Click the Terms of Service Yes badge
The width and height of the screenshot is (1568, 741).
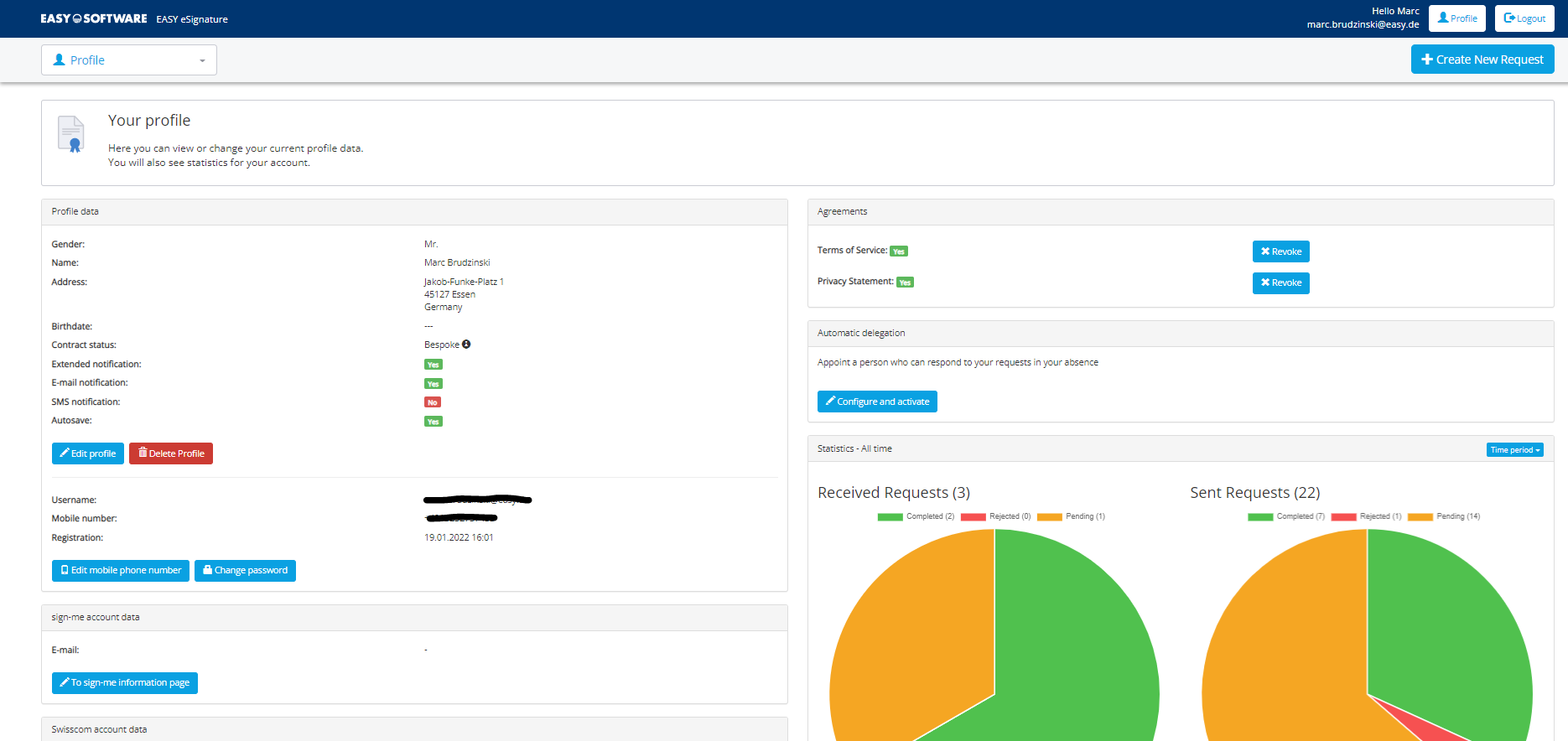899,251
